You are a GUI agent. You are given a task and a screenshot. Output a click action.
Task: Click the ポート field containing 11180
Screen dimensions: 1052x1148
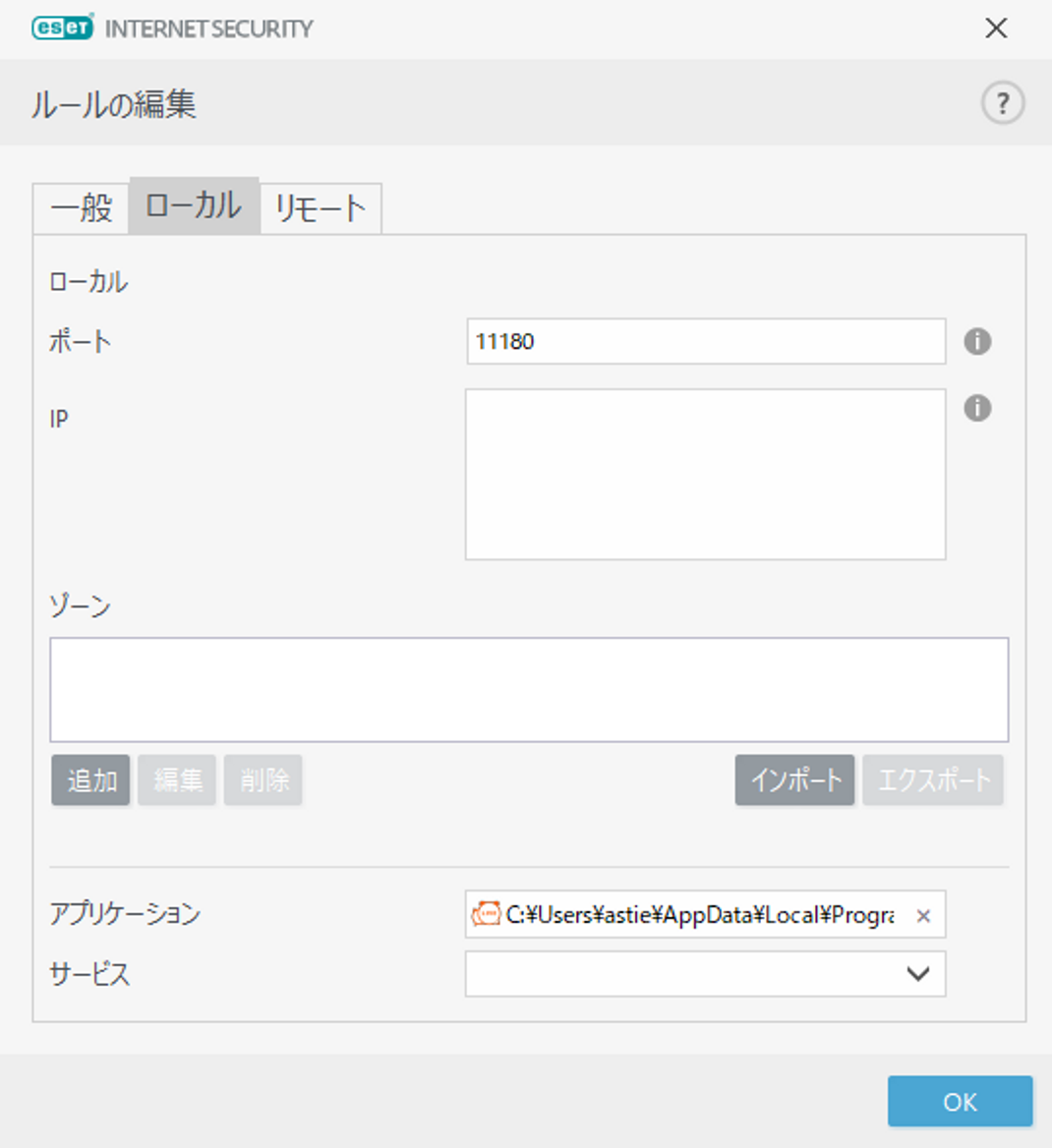(705, 341)
